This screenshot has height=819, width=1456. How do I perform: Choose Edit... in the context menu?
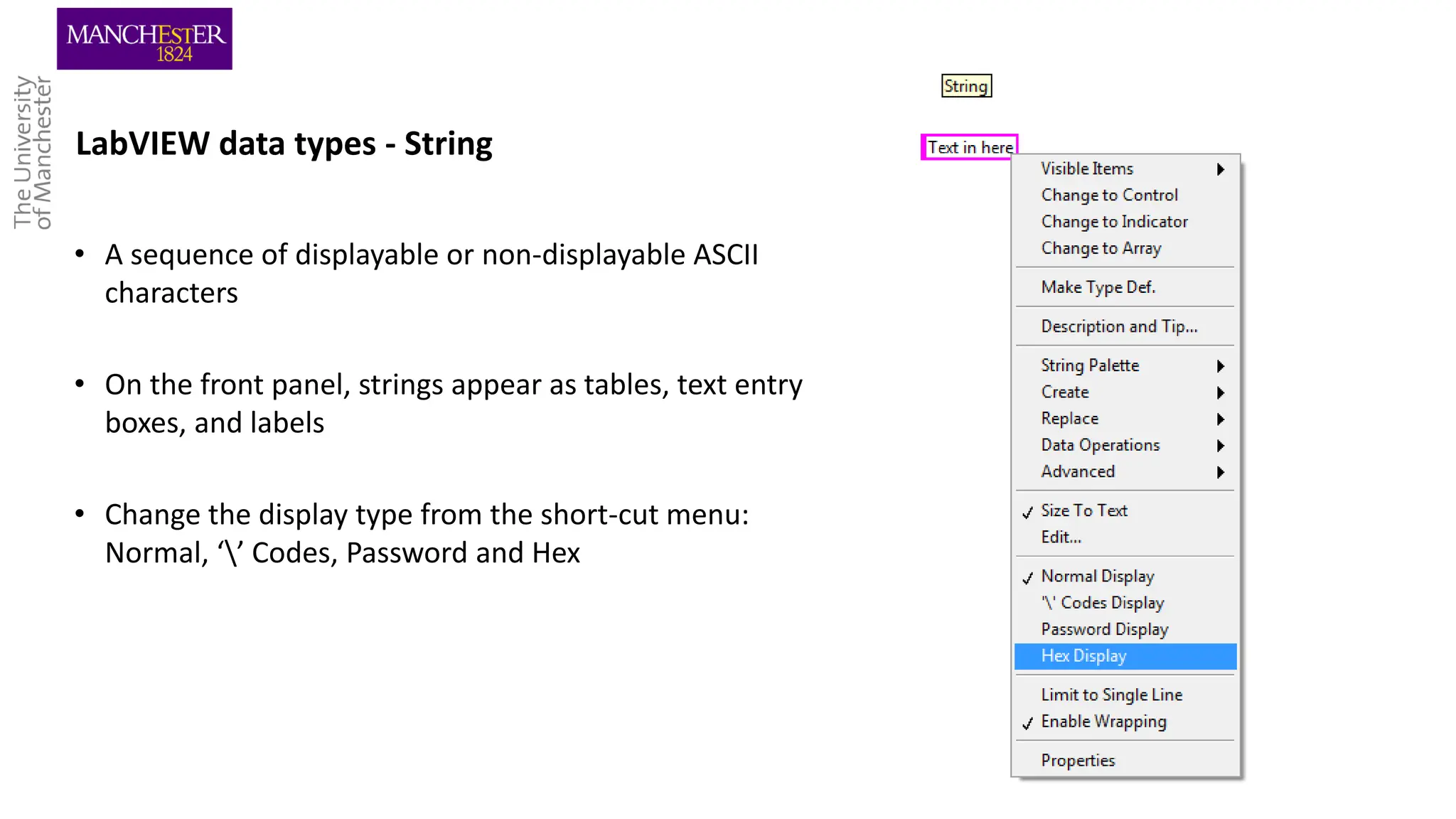pyautogui.click(x=1125, y=537)
